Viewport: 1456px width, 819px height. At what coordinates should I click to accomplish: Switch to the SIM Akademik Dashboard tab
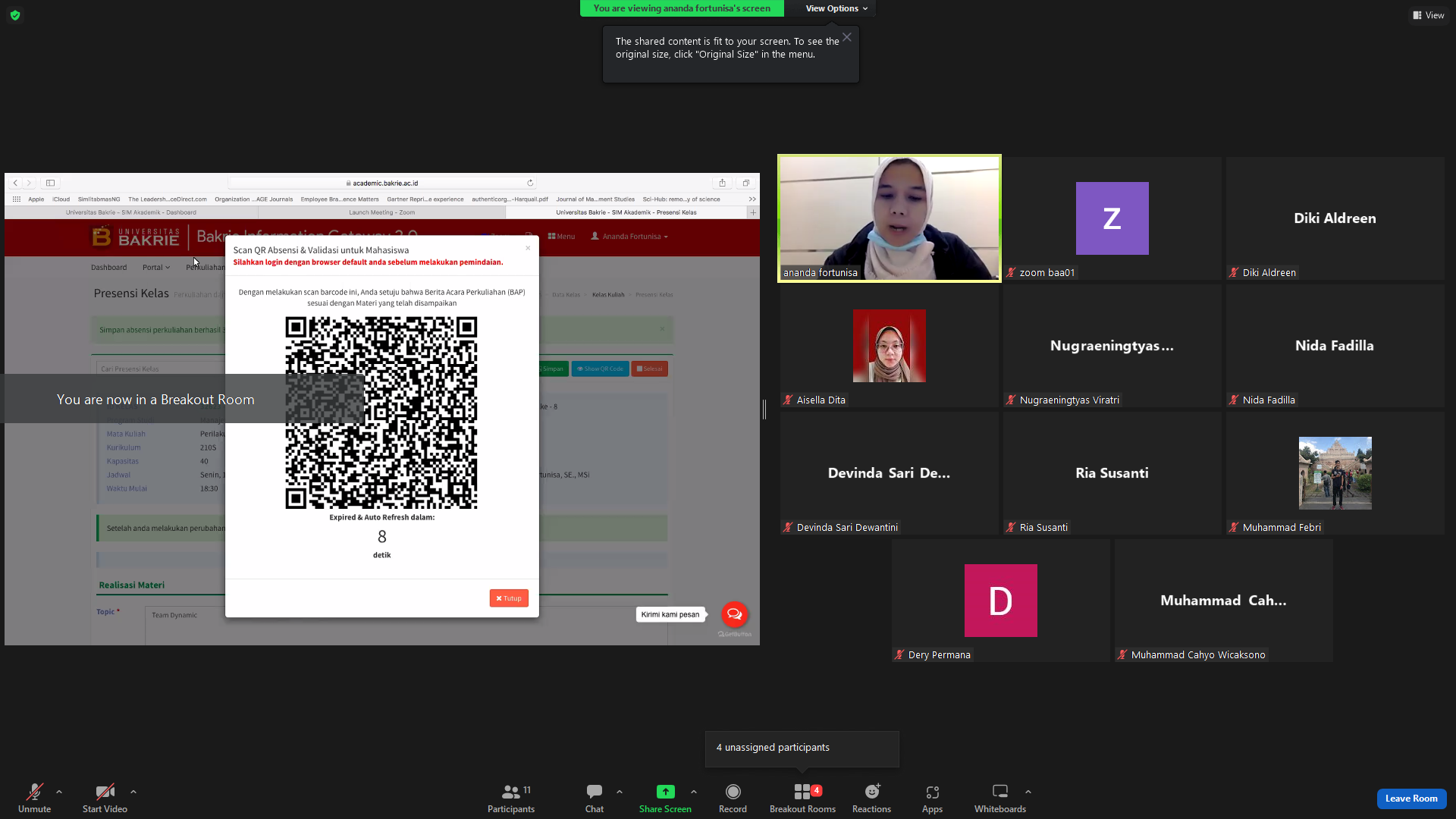[x=130, y=212]
